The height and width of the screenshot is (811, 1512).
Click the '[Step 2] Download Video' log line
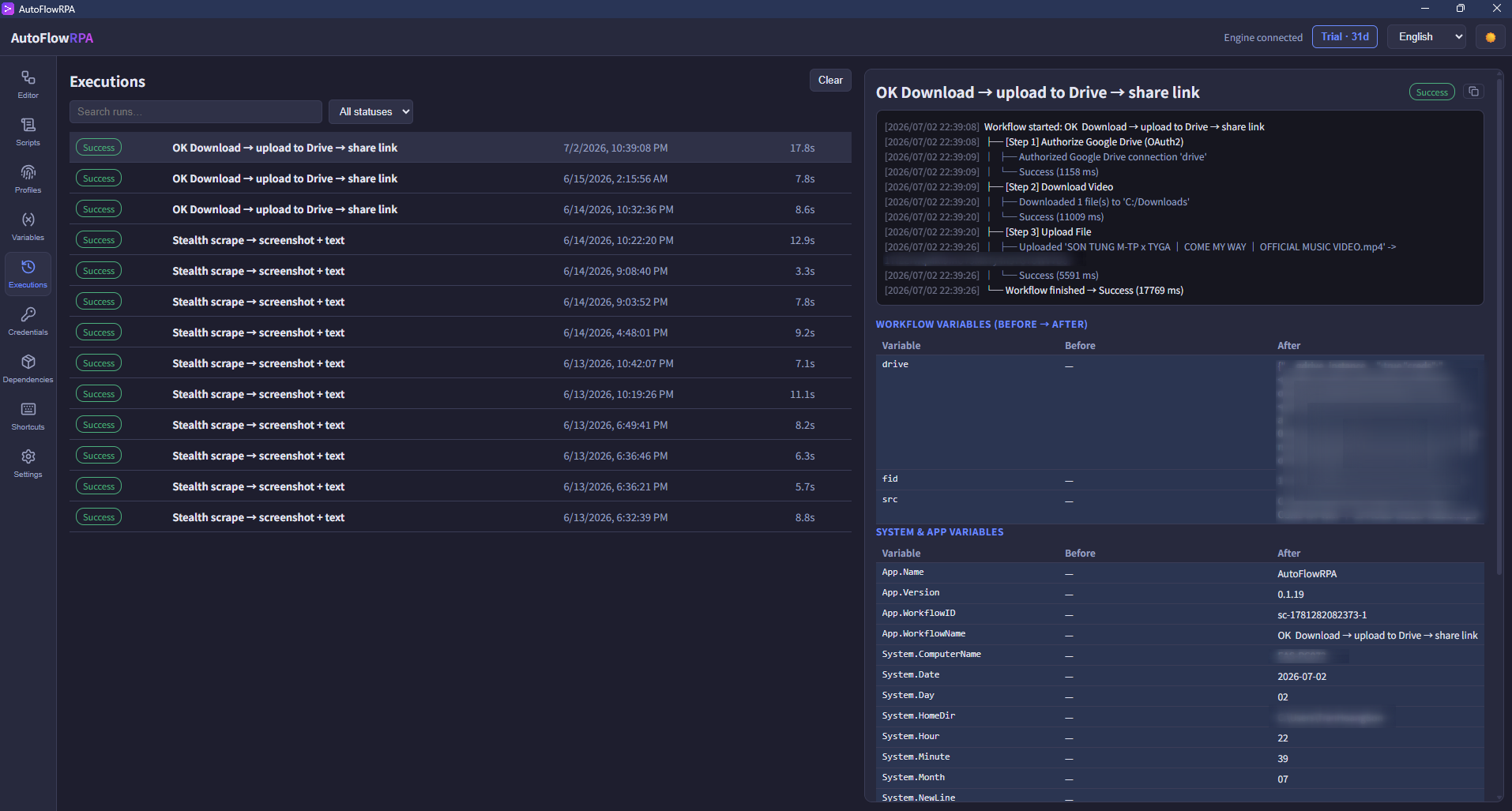[1059, 187]
